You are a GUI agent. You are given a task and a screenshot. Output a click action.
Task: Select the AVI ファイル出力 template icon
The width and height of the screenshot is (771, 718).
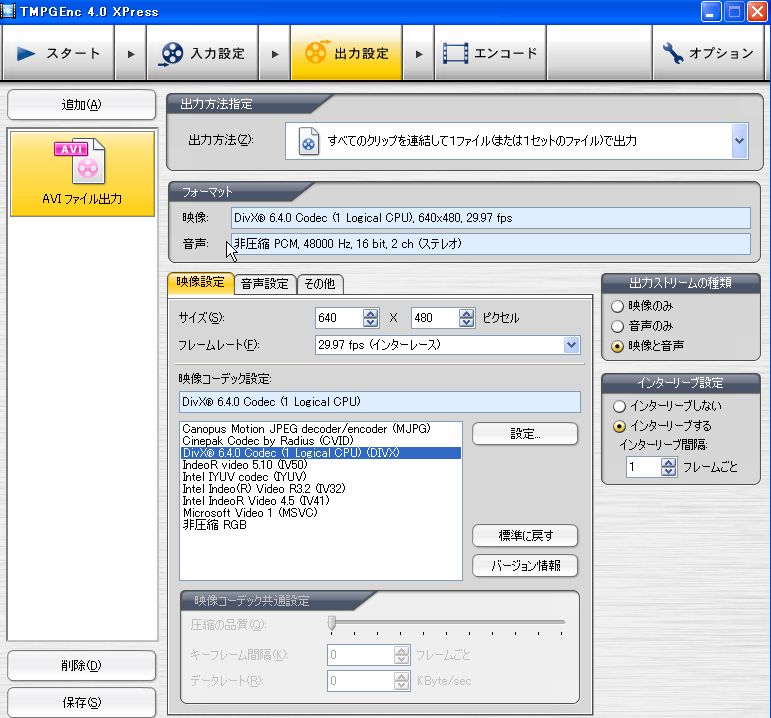[x=83, y=173]
